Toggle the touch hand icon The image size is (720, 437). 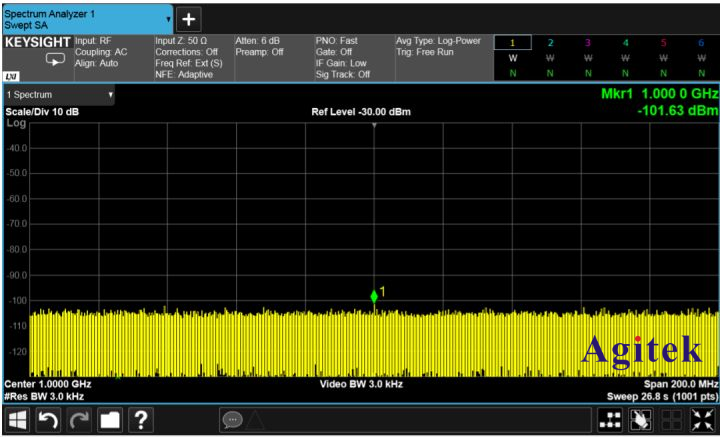coord(640,421)
